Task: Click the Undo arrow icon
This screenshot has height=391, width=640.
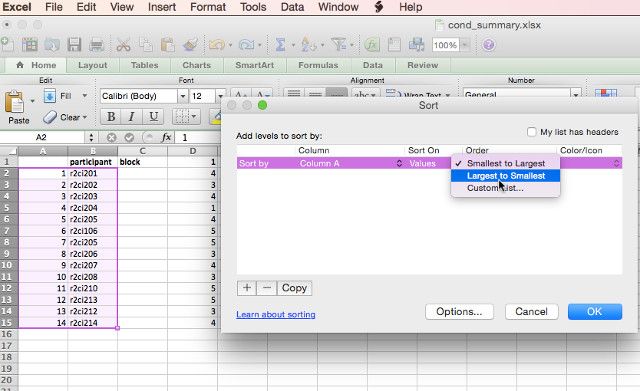Action: [x=216, y=44]
